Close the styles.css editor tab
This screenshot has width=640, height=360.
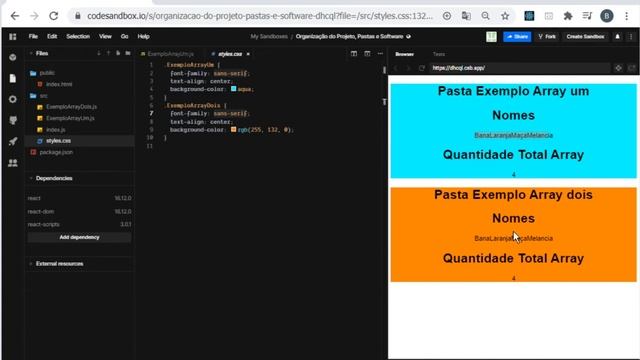[x=248, y=54]
